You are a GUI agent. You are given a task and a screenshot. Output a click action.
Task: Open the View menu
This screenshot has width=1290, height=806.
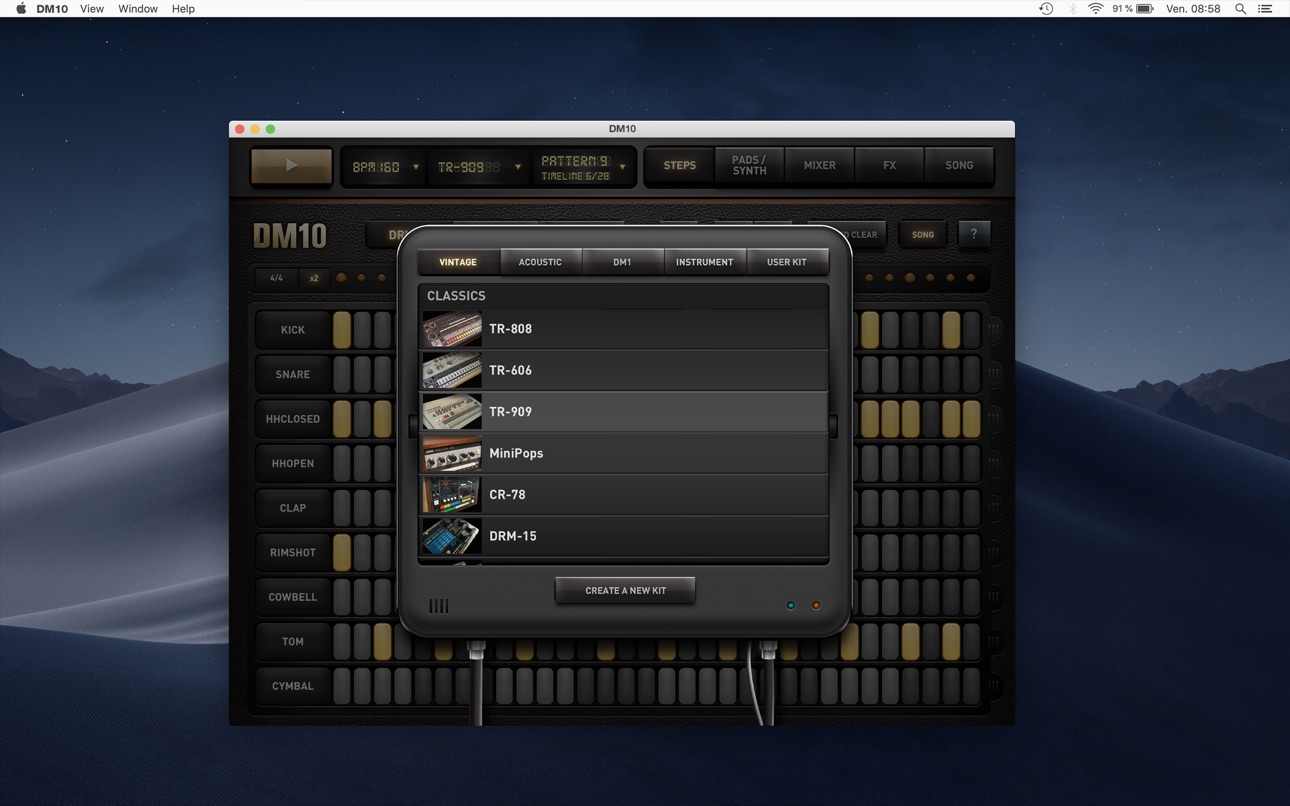(x=91, y=8)
